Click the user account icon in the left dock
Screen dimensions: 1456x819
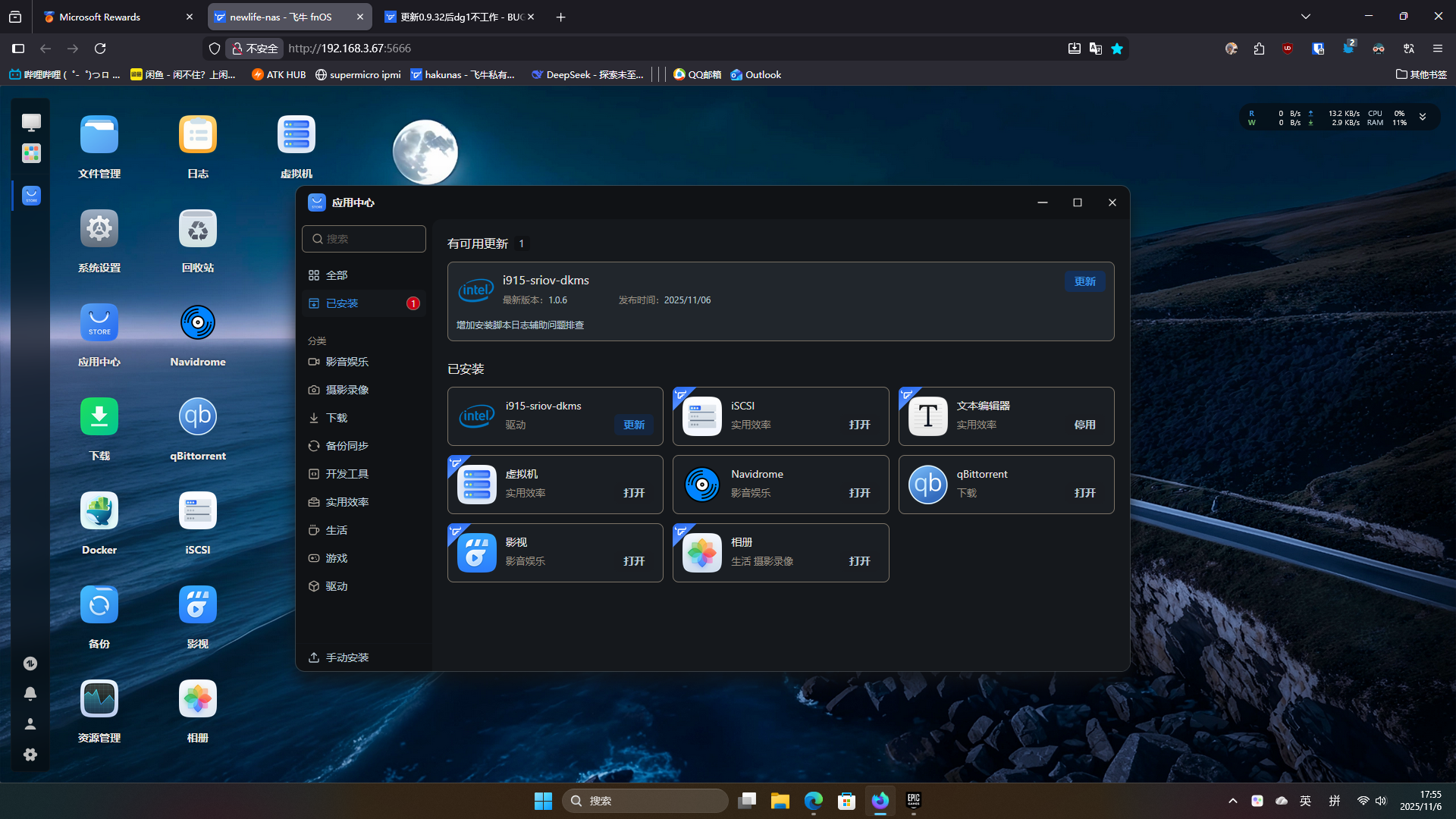(30, 724)
